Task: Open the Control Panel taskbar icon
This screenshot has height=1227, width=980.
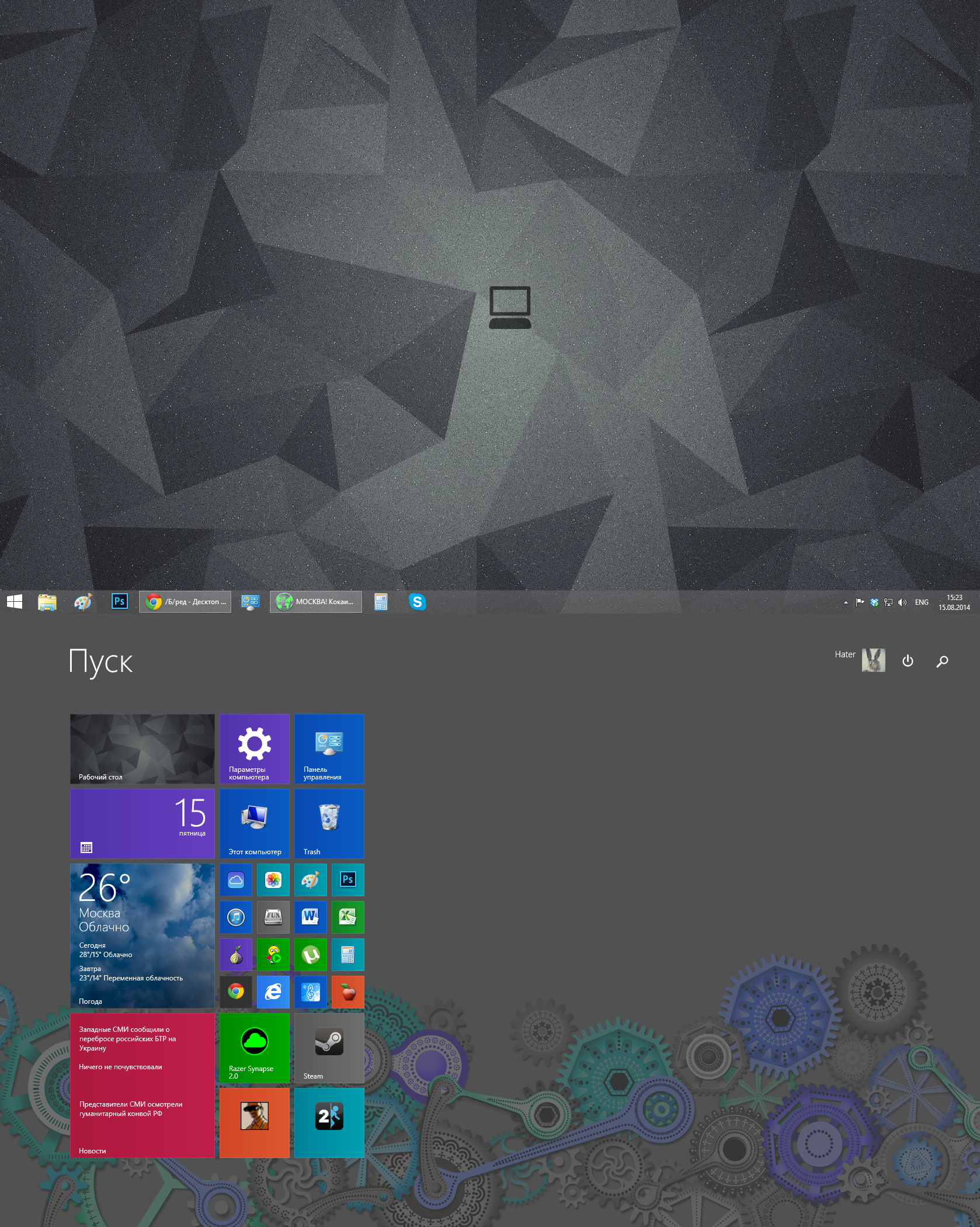Action: [251, 602]
